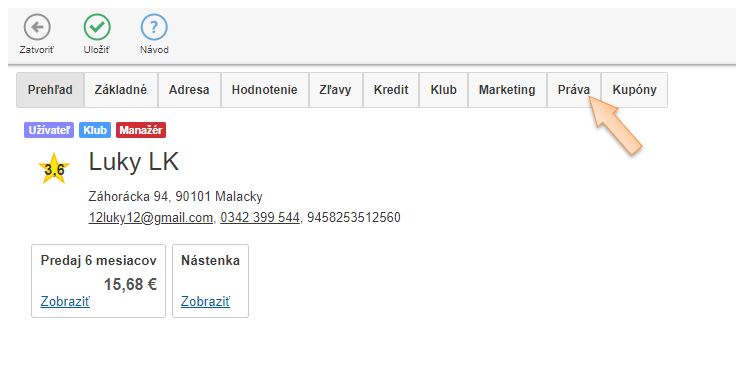
Task: Open the Marketing tab
Action: click(x=507, y=90)
